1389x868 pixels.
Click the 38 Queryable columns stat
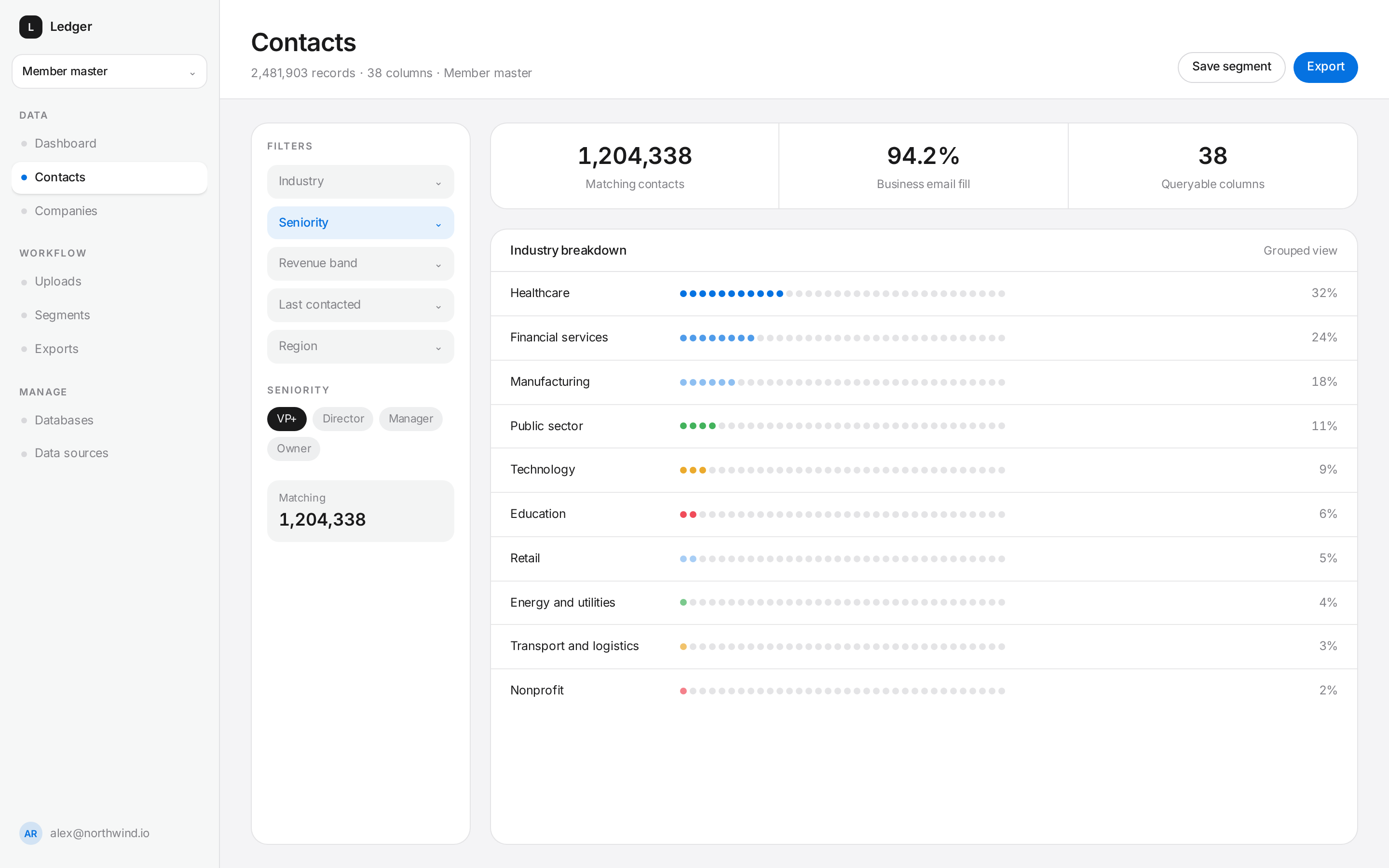point(1212,166)
